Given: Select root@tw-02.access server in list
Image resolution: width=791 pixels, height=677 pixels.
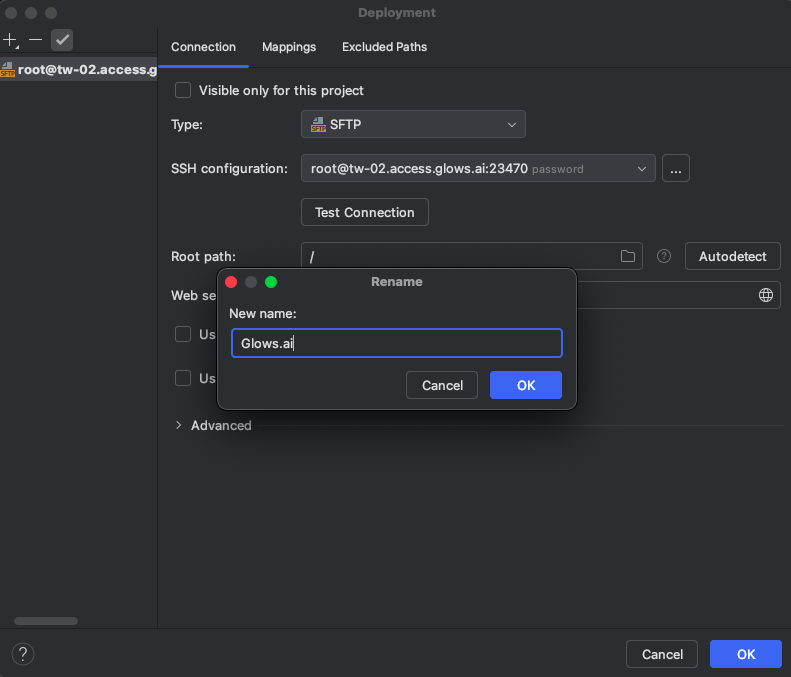Looking at the screenshot, I should click(79, 70).
